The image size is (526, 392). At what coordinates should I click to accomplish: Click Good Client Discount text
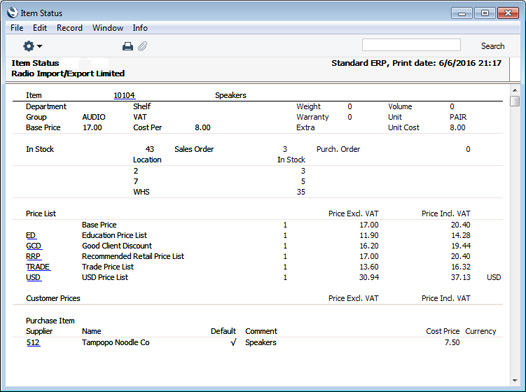(117, 246)
